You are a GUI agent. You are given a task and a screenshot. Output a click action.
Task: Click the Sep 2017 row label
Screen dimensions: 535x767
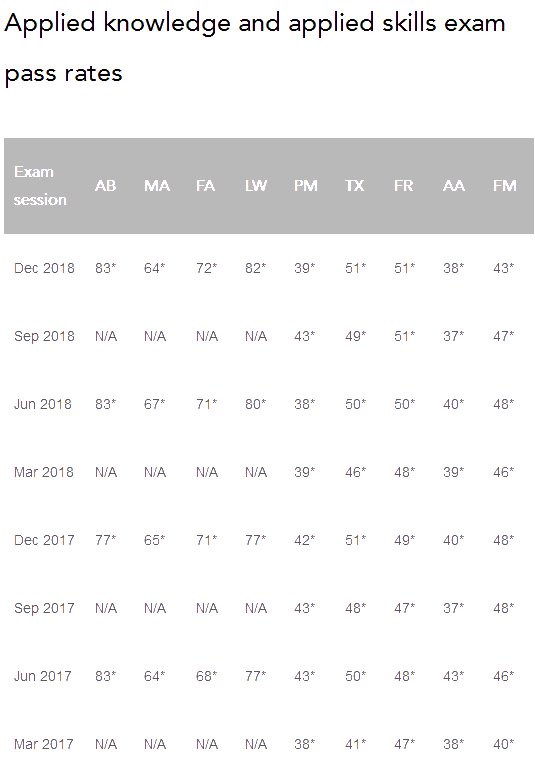[44, 609]
